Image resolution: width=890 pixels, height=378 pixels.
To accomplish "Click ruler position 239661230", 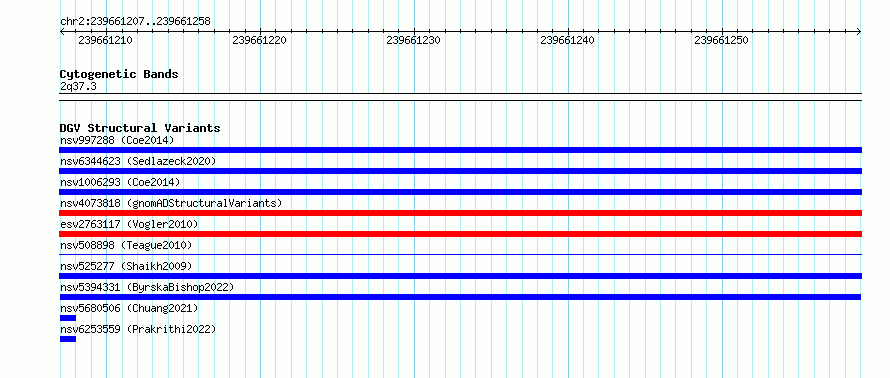I will pos(413,40).
